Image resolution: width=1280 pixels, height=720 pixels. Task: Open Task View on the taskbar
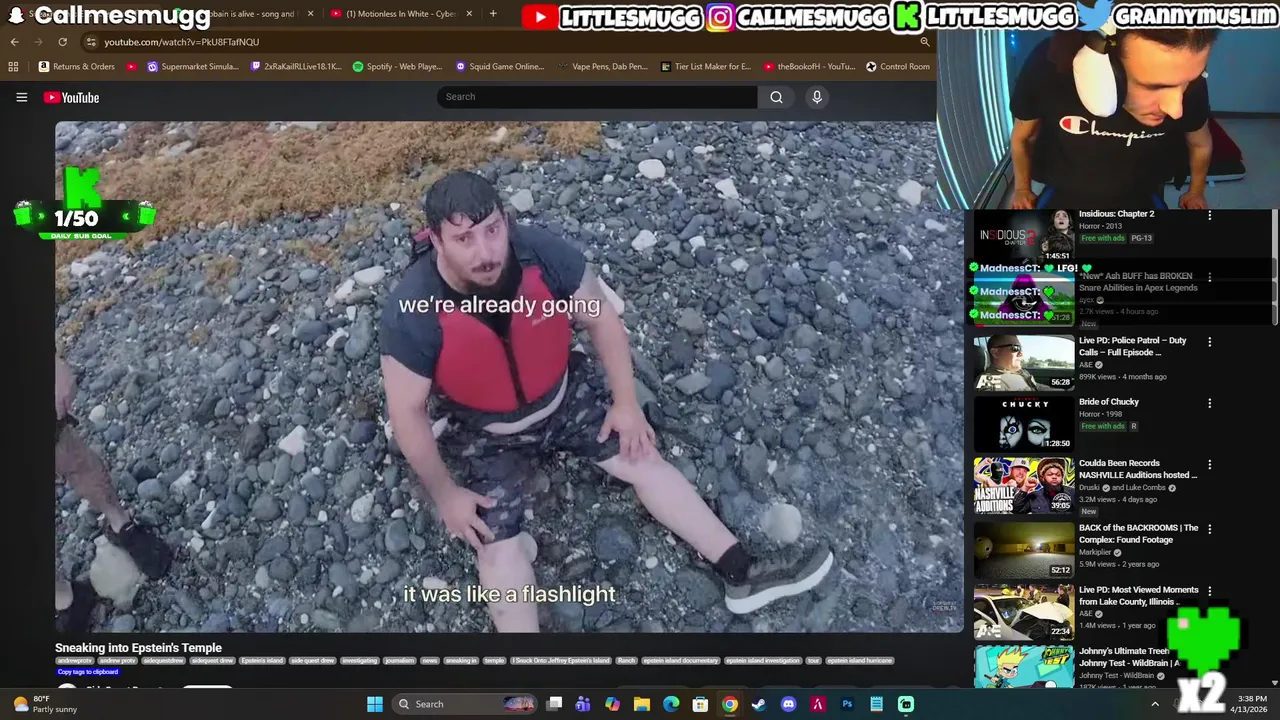(x=555, y=704)
